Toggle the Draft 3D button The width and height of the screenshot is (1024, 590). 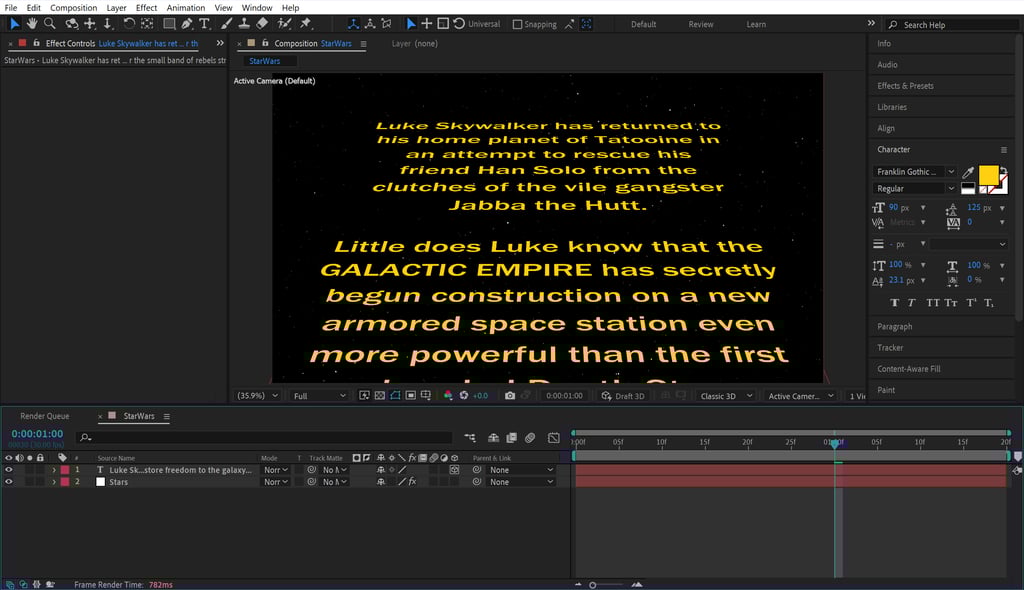coord(623,396)
